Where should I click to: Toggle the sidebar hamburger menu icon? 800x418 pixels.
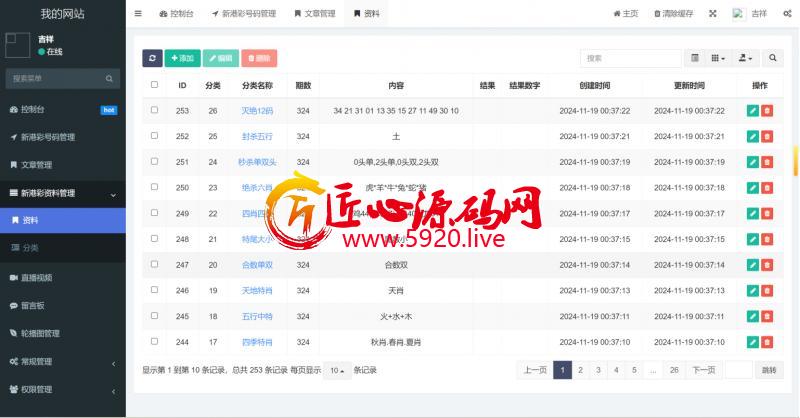[138, 14]
